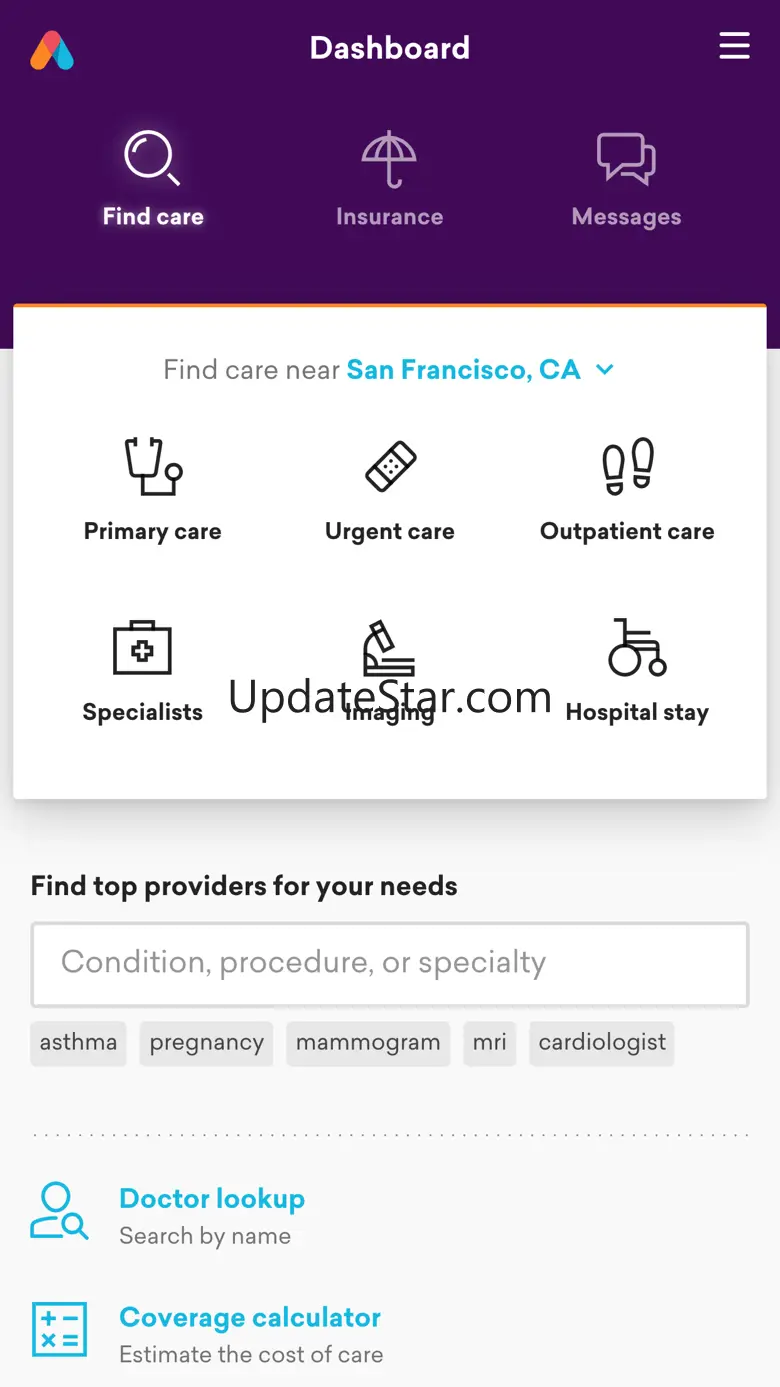Open the Specialists medical kit icon
The width and height of the screenshot is (780, 1387).
click(142, 647)
